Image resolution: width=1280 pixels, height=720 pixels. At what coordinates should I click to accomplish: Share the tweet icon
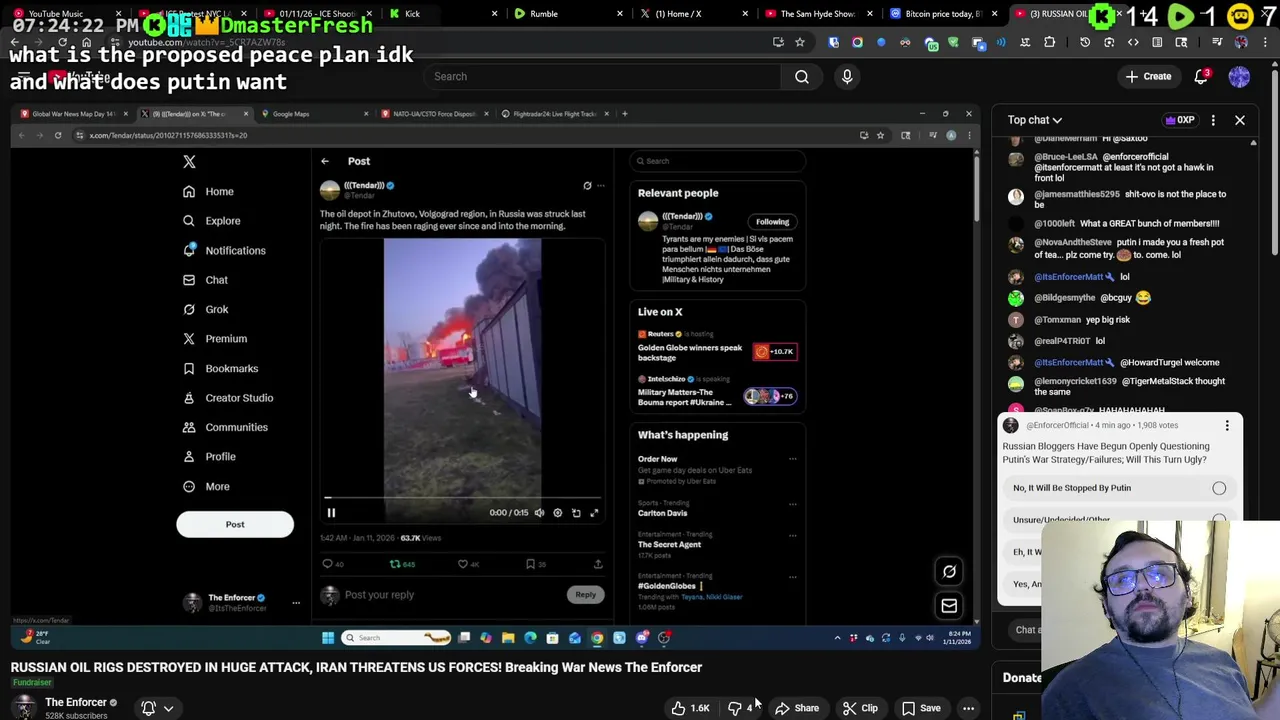point(598,564)
